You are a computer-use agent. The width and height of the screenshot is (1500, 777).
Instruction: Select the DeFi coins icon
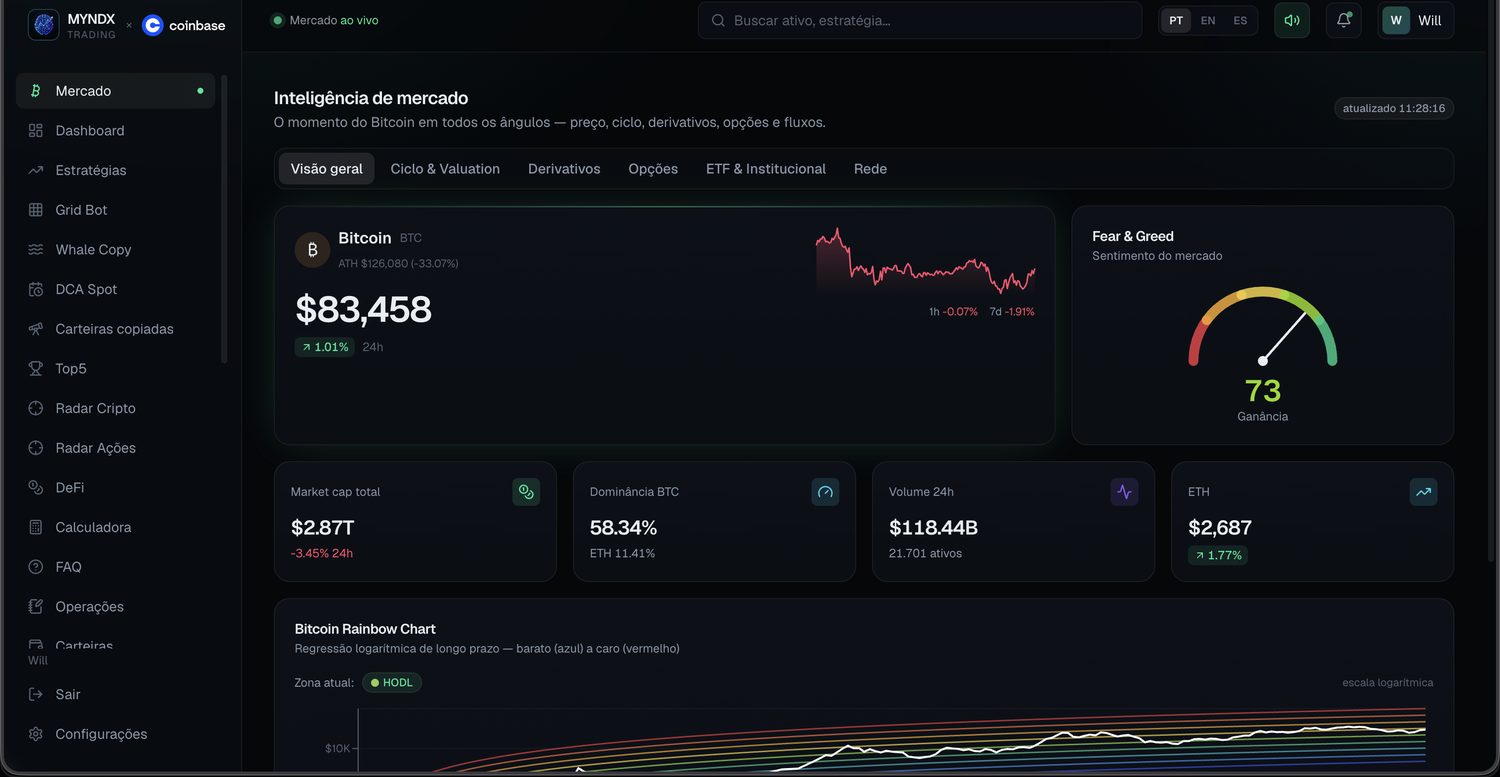pyautogui.click(x=36, y=488)
